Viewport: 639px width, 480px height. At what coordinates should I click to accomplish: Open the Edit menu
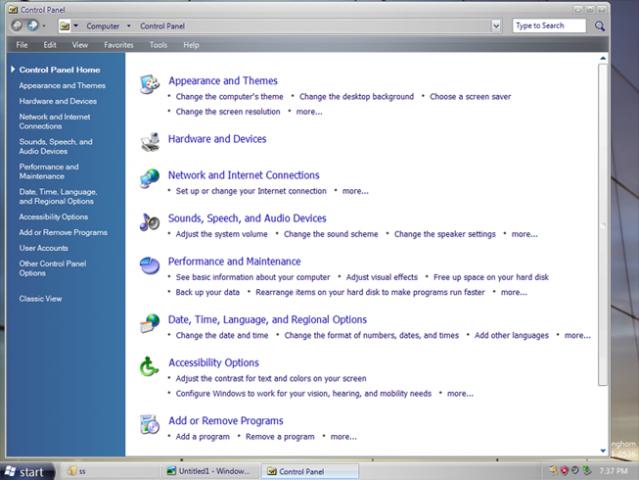click(x=50, y=45)
